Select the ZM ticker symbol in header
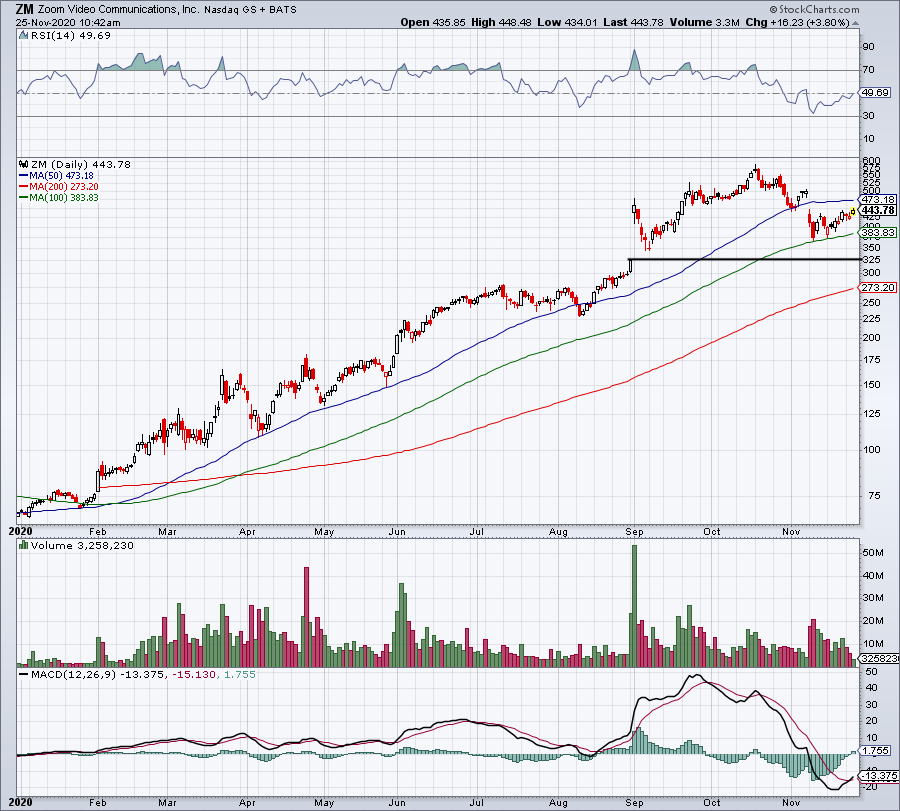The width and height of the screenshot is (900, 811). (25, 9)
